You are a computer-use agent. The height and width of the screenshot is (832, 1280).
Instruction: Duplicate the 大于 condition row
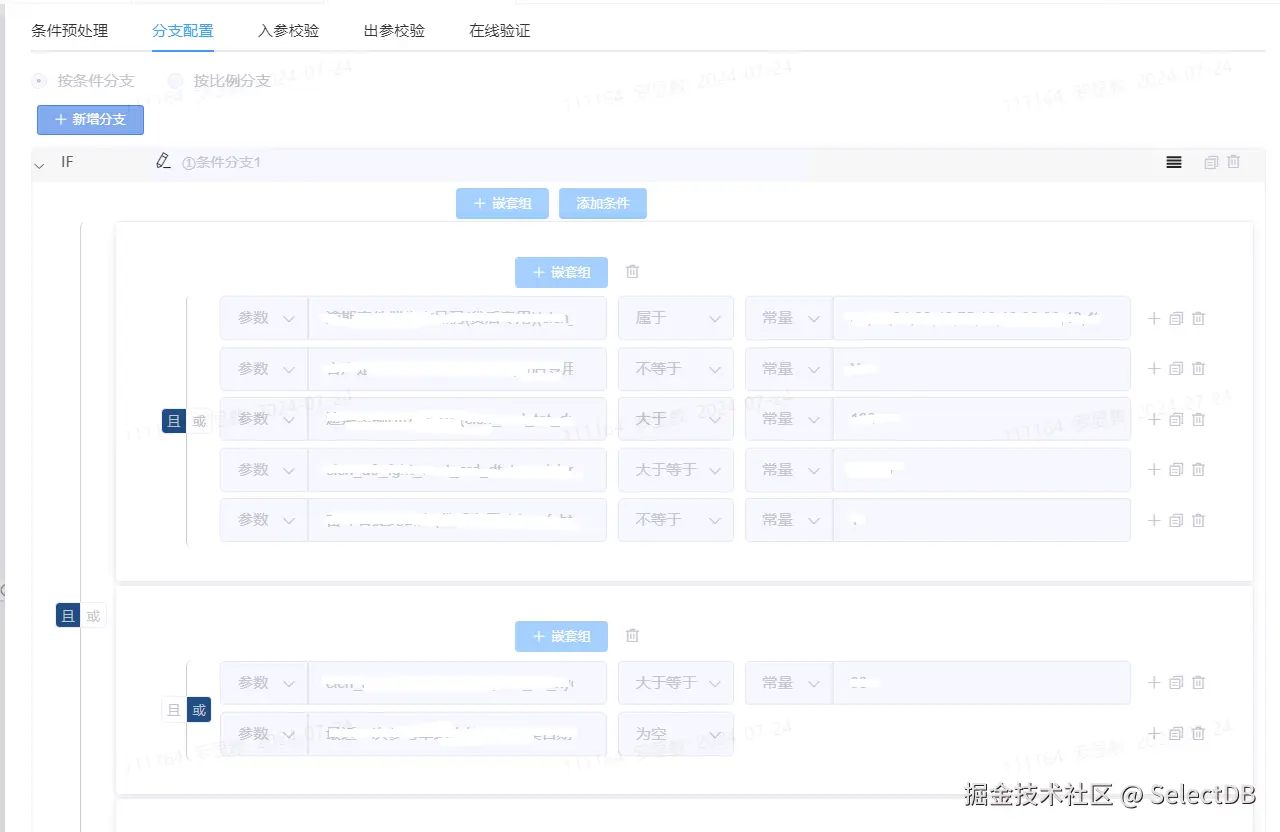pyautogui.click(x=1176, y=419)
